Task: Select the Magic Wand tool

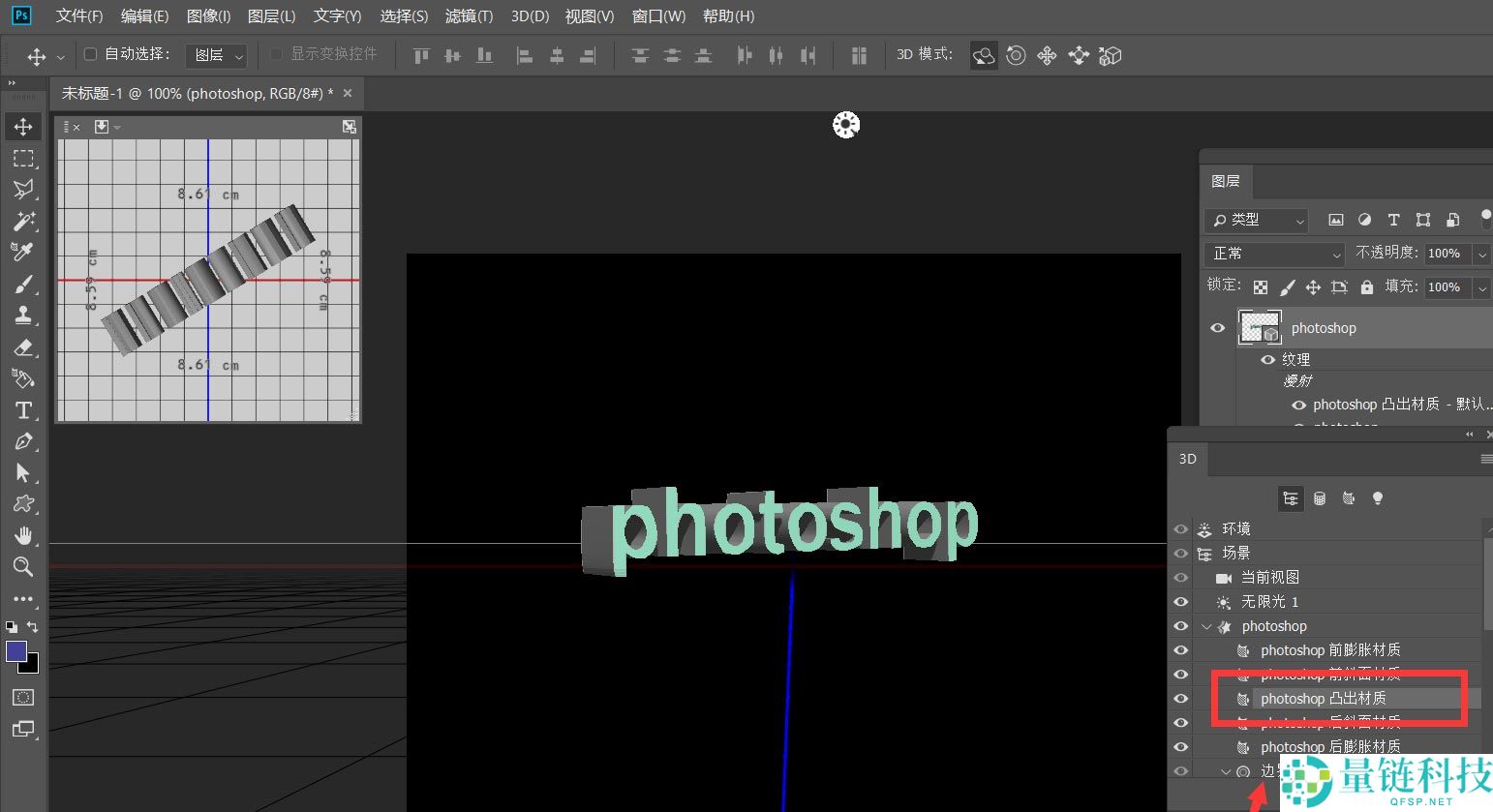Action: 23,221
